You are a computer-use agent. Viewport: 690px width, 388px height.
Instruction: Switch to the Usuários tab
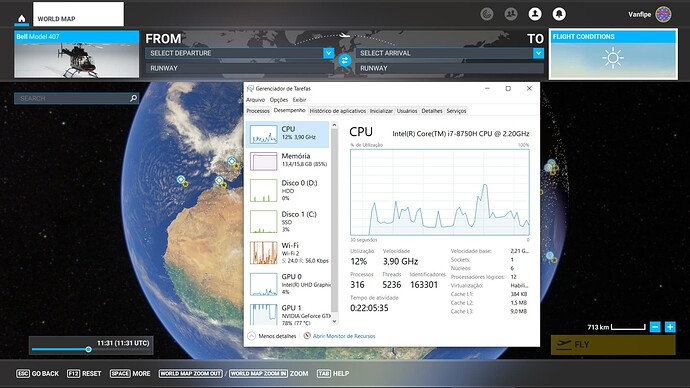pyautogui.click(x=407, y=111)
